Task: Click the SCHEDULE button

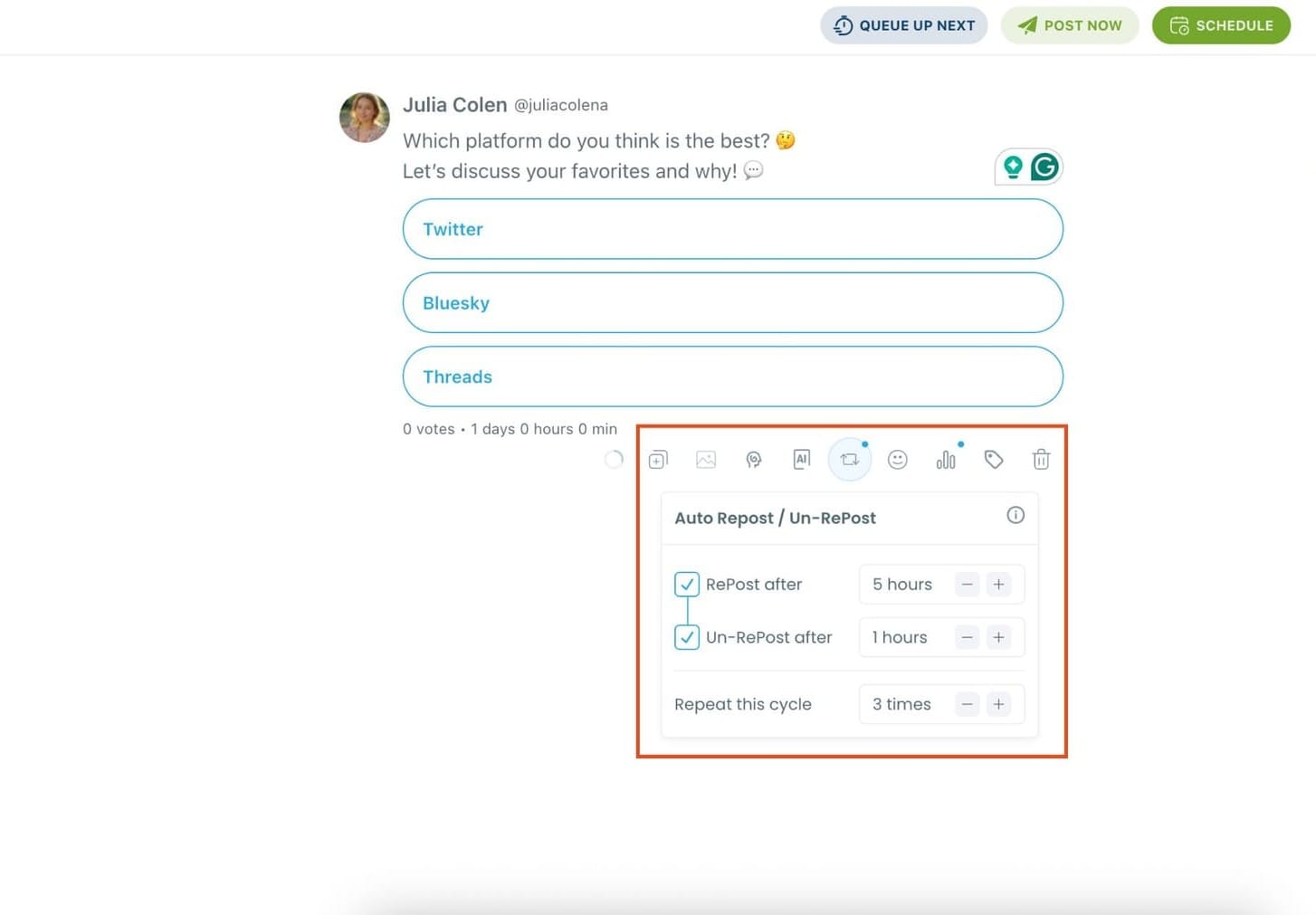Action: tap(1220, 25)
